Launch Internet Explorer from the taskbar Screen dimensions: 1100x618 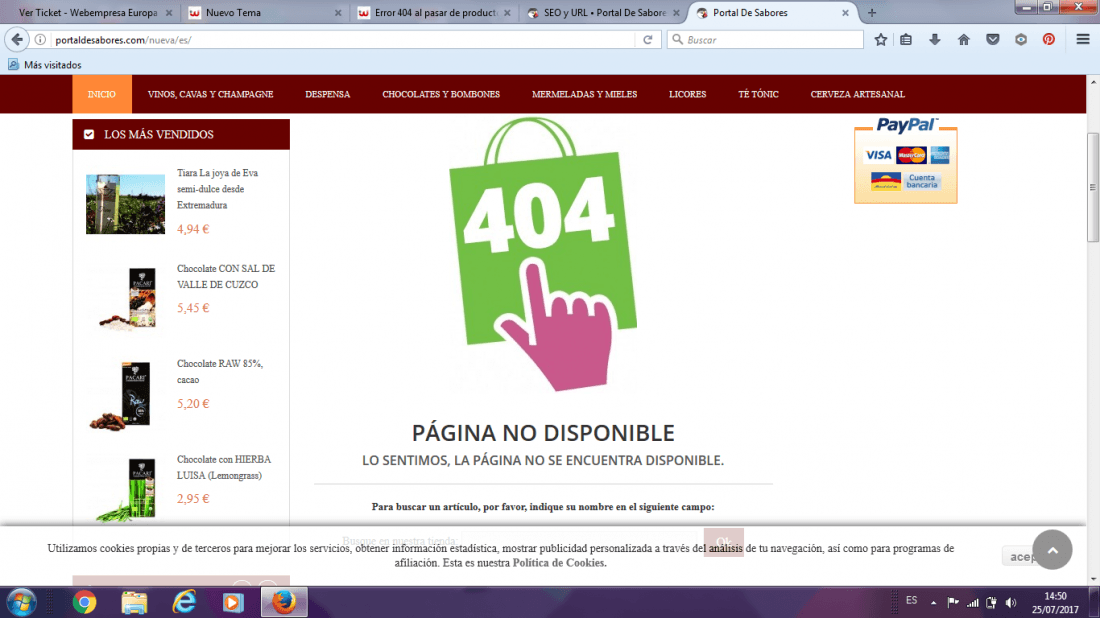184,603
